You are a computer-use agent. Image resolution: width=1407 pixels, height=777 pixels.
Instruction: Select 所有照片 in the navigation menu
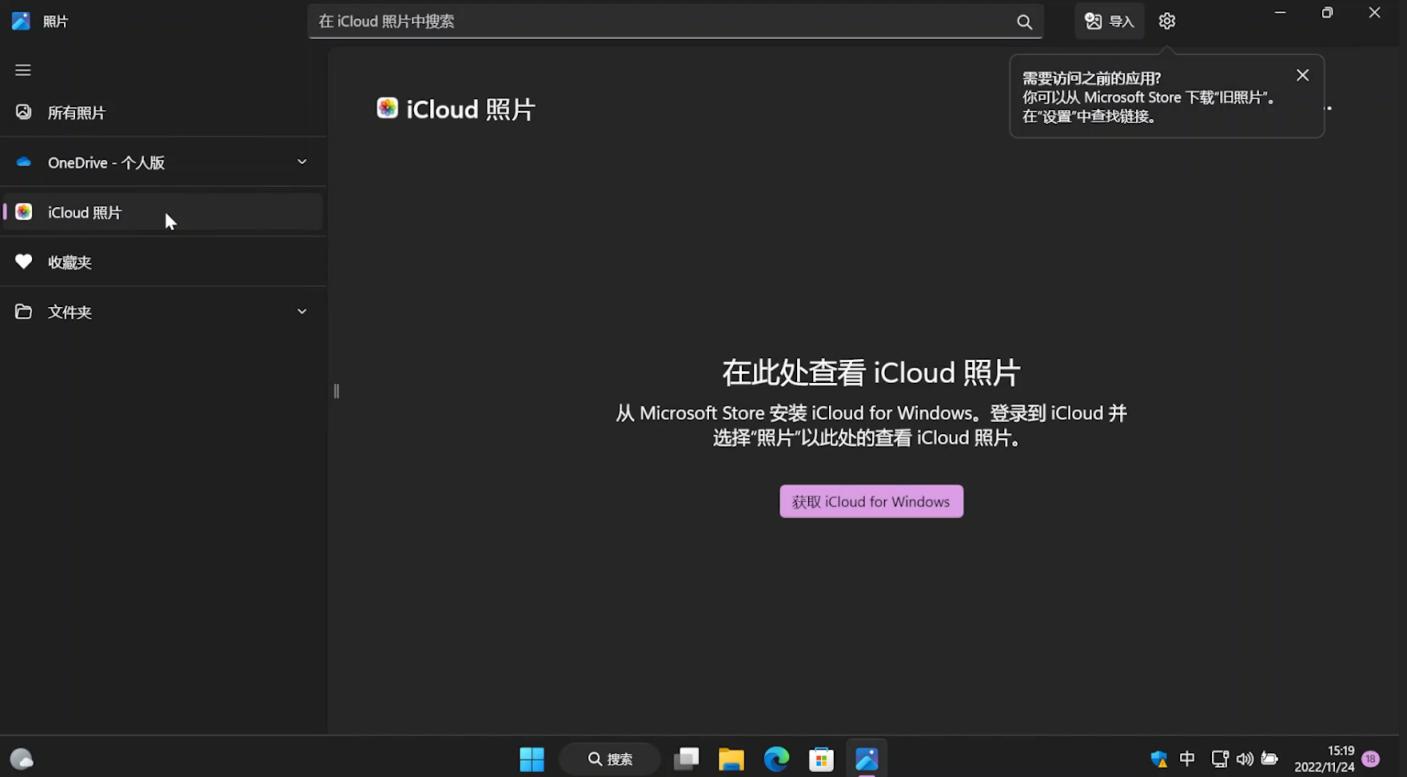[76, 112]
